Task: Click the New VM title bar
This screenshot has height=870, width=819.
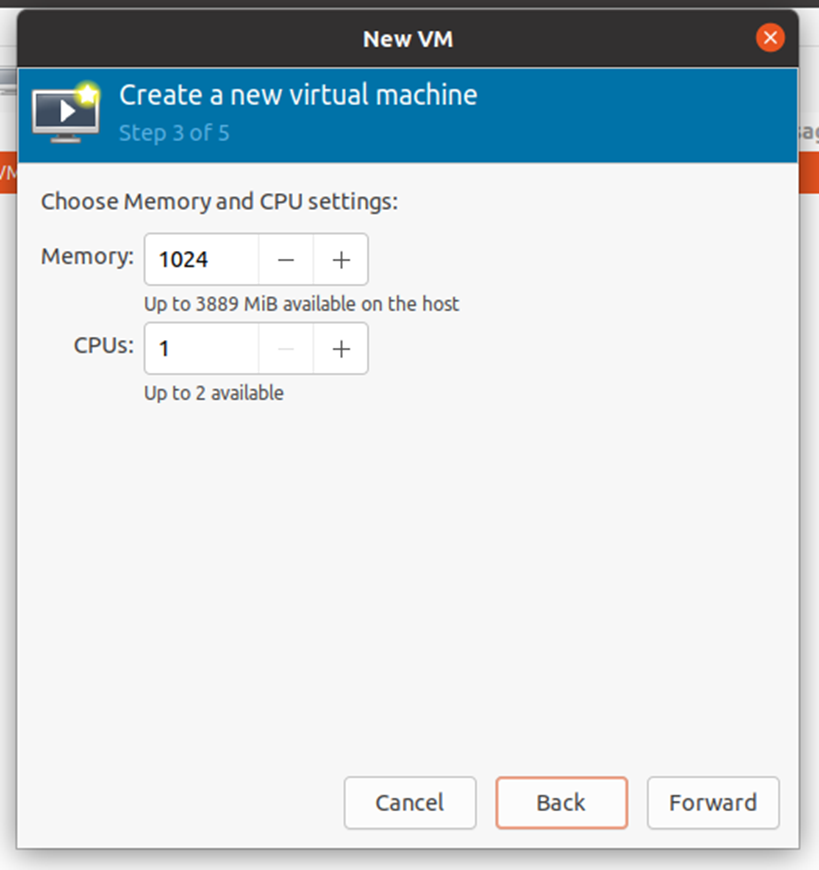Action: click(408, 39)
